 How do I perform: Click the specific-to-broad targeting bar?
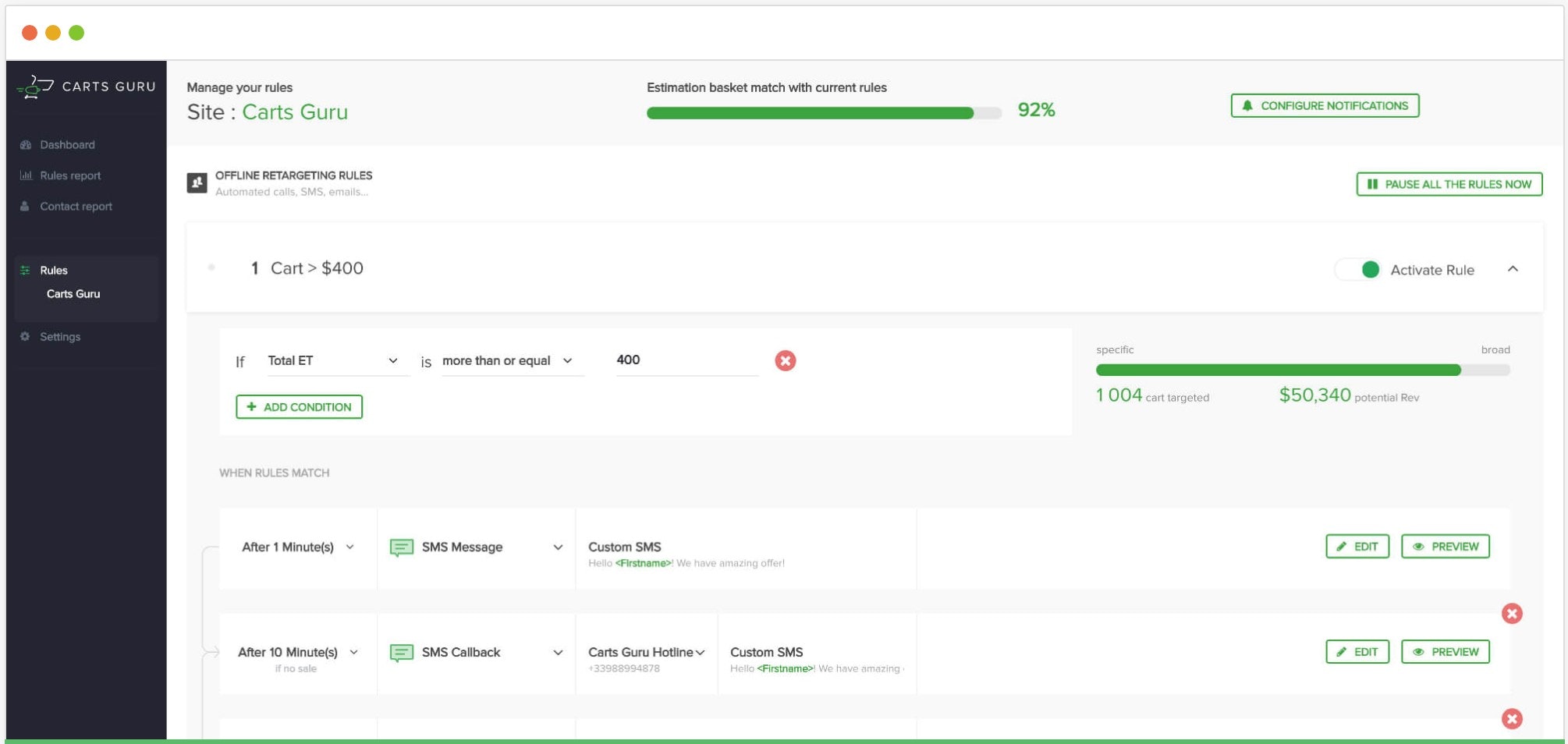click(1303, 370)
